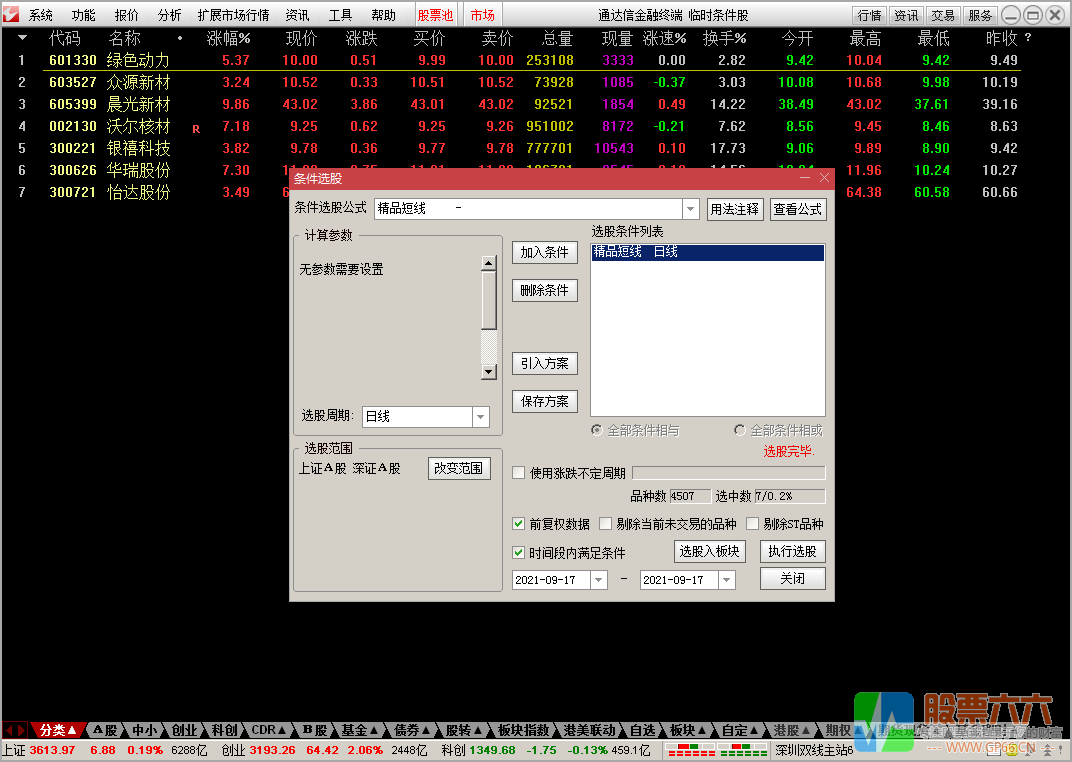Click the left arrow in the bottom tab scroller

(x=8, y=731)
